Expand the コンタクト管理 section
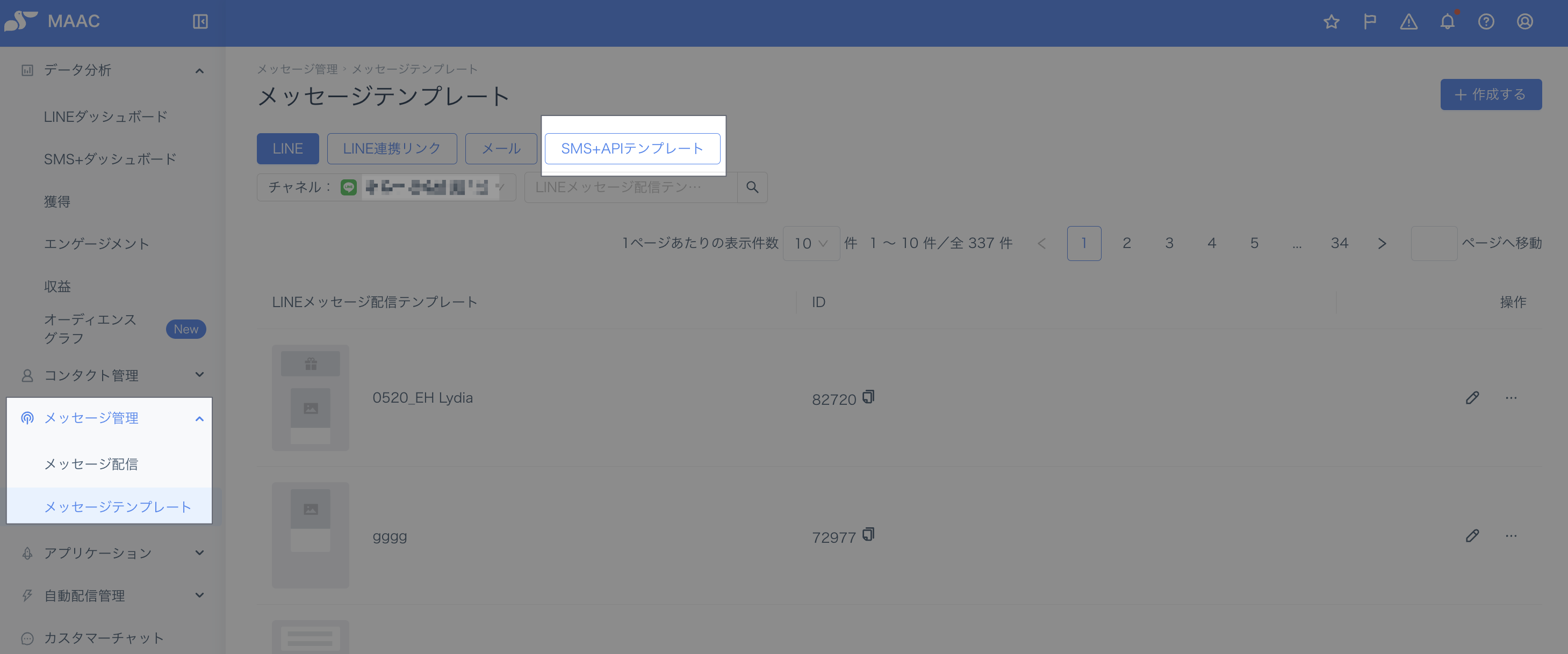Viewport: 1568px width, 654px height. click(x=199, y=375)
